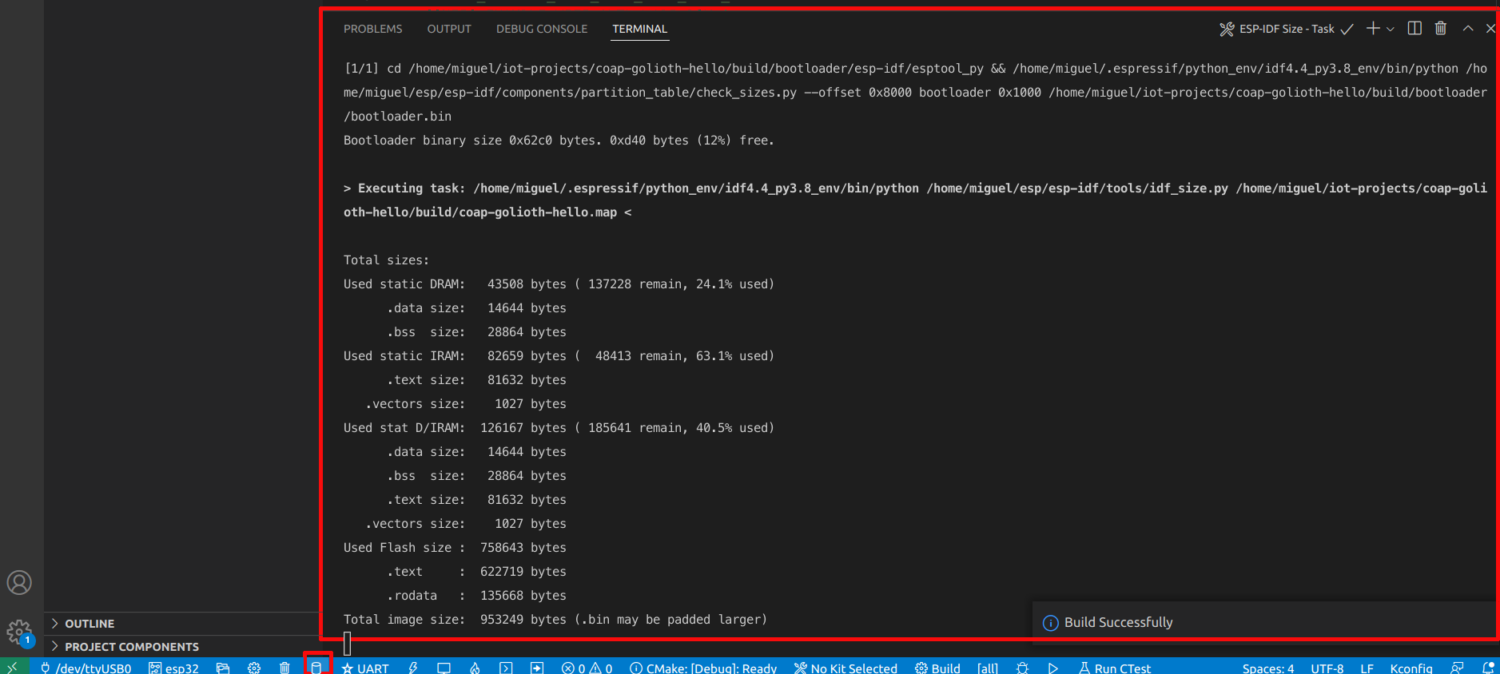Open ESP-IDF SDK Configuration editor gear icon

click(x=252, y=667)
